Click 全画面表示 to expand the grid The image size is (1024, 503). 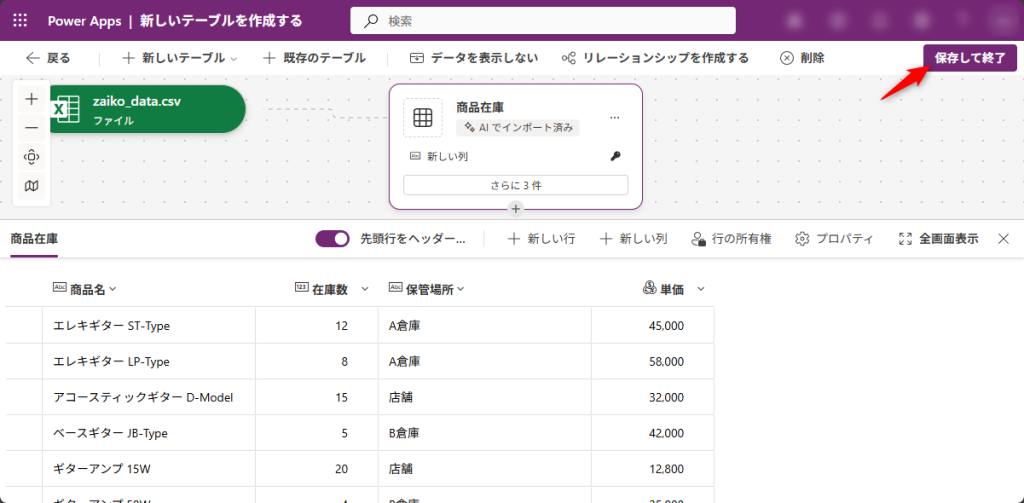938,239
